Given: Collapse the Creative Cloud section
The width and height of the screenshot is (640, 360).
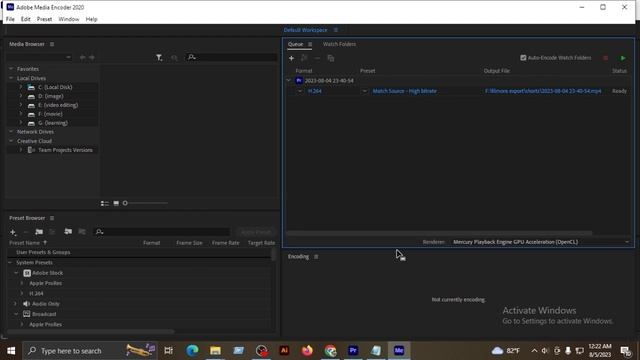Looking at the screenshot, I should (11, 141).
